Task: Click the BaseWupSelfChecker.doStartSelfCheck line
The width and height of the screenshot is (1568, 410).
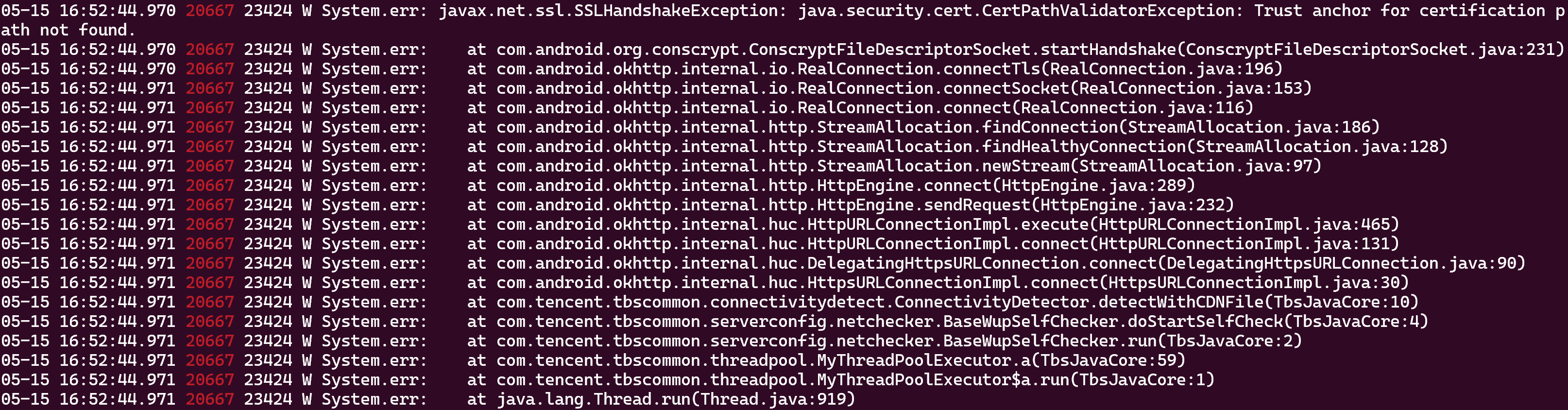Action: [715, 322]
